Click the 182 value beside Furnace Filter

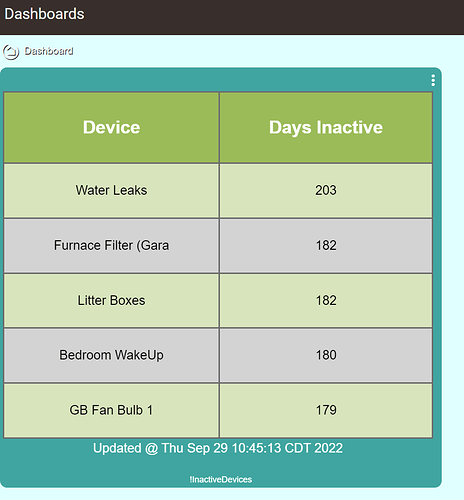(326, 246)
